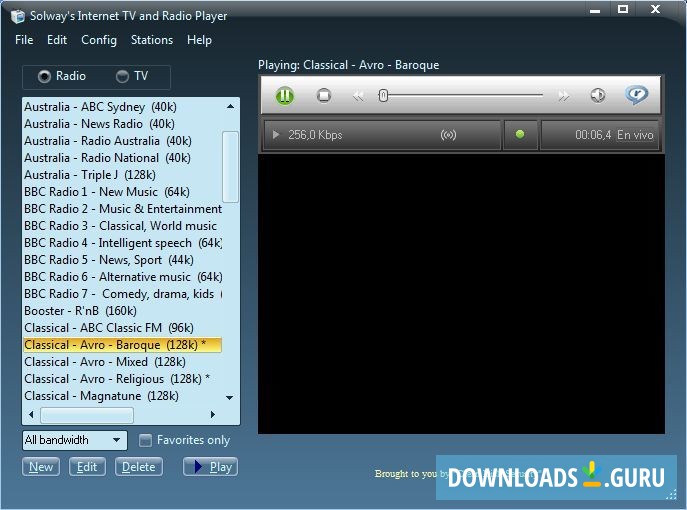Open the Stations menu
Screen dimensions: 687x510
[152, 40]
